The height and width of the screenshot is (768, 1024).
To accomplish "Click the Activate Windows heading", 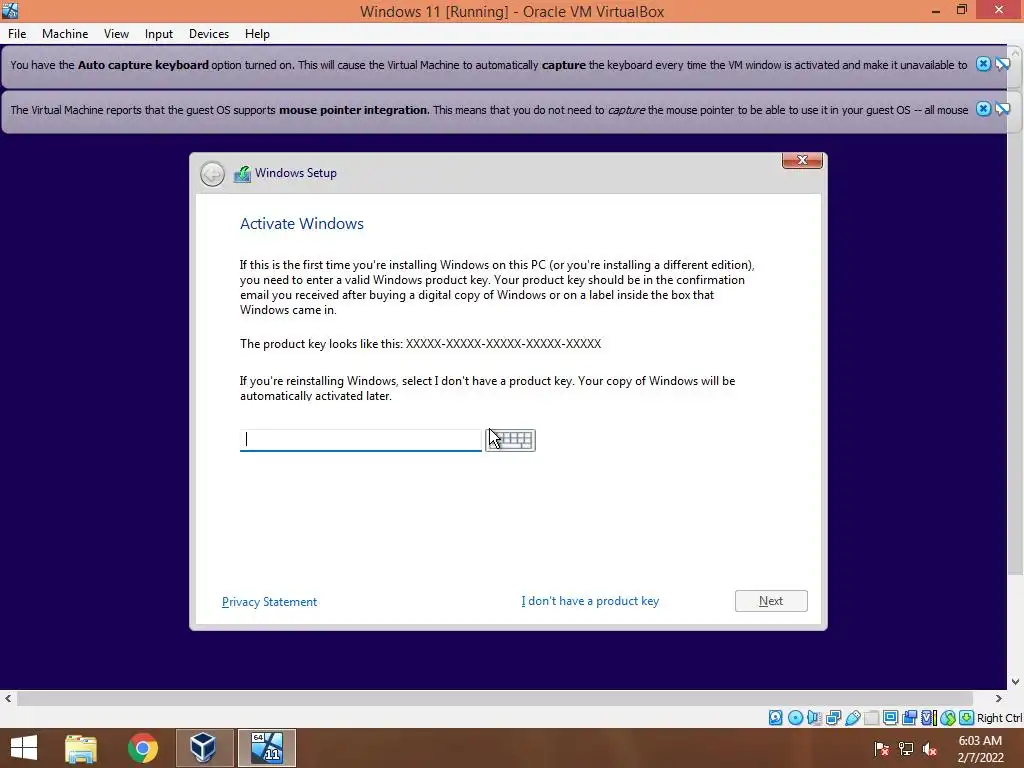I will click(302, 223).
